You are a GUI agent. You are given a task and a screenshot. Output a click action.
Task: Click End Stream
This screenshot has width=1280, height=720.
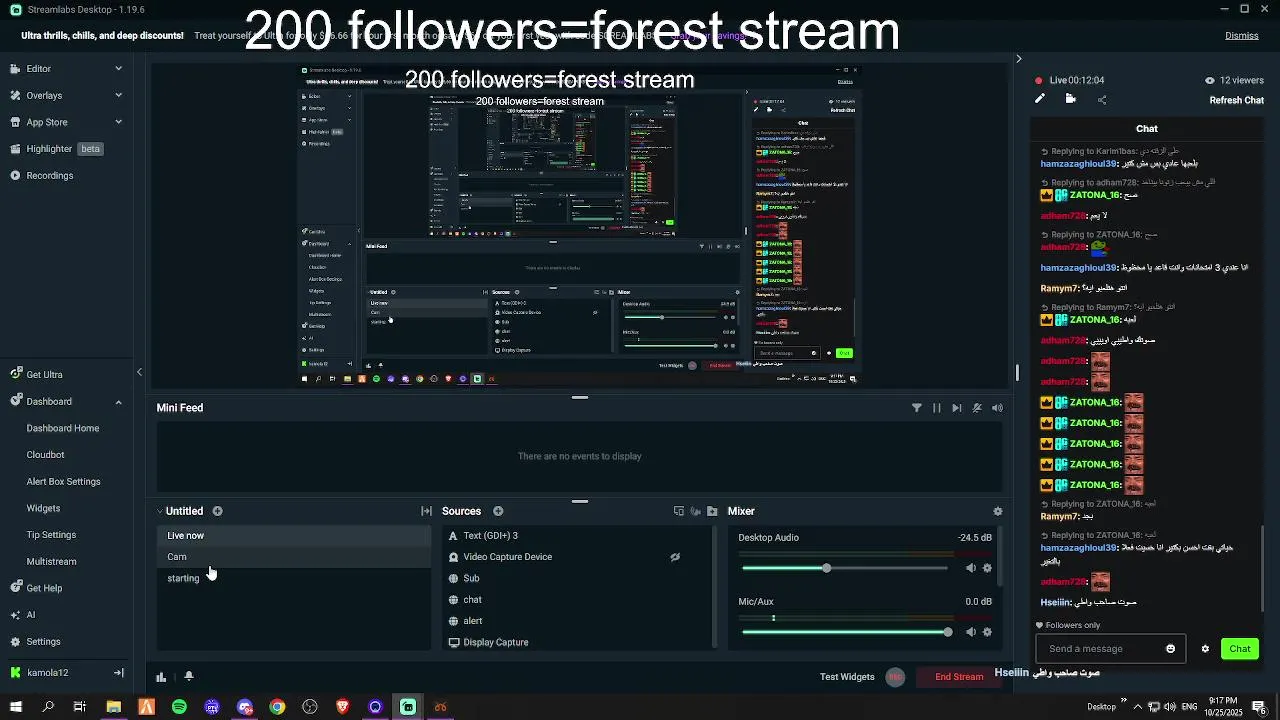point(959,677)
